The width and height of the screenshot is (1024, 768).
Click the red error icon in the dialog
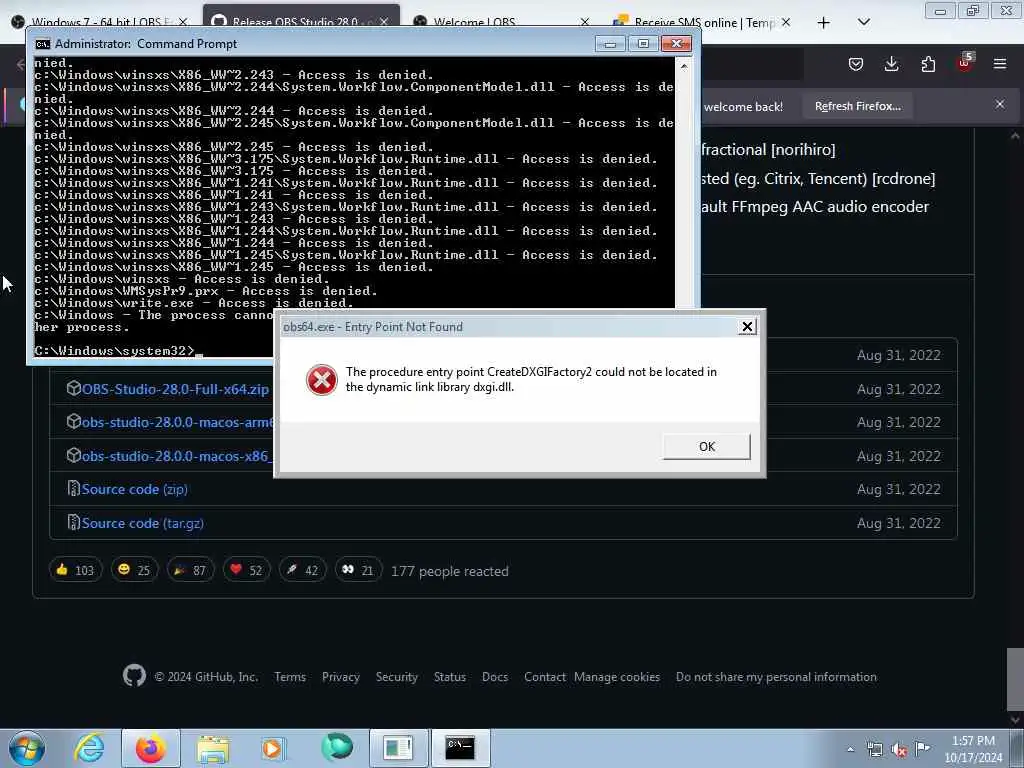[321, 379]
